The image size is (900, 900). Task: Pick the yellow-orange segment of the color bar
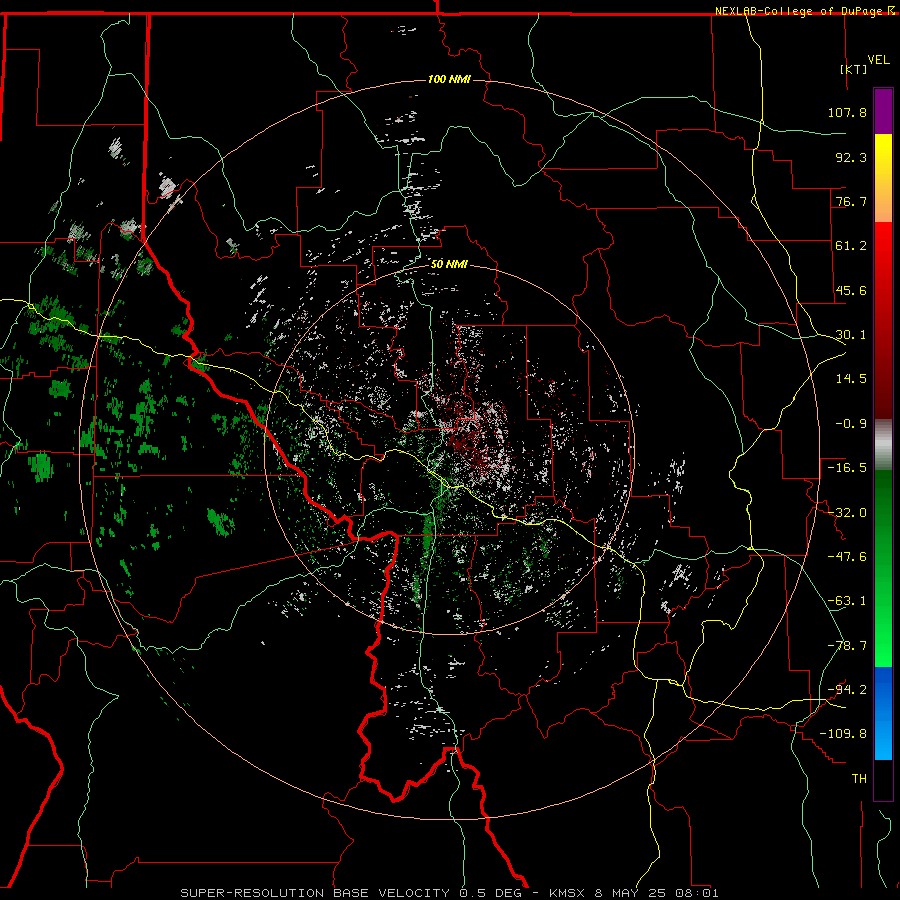click(883, 178)
